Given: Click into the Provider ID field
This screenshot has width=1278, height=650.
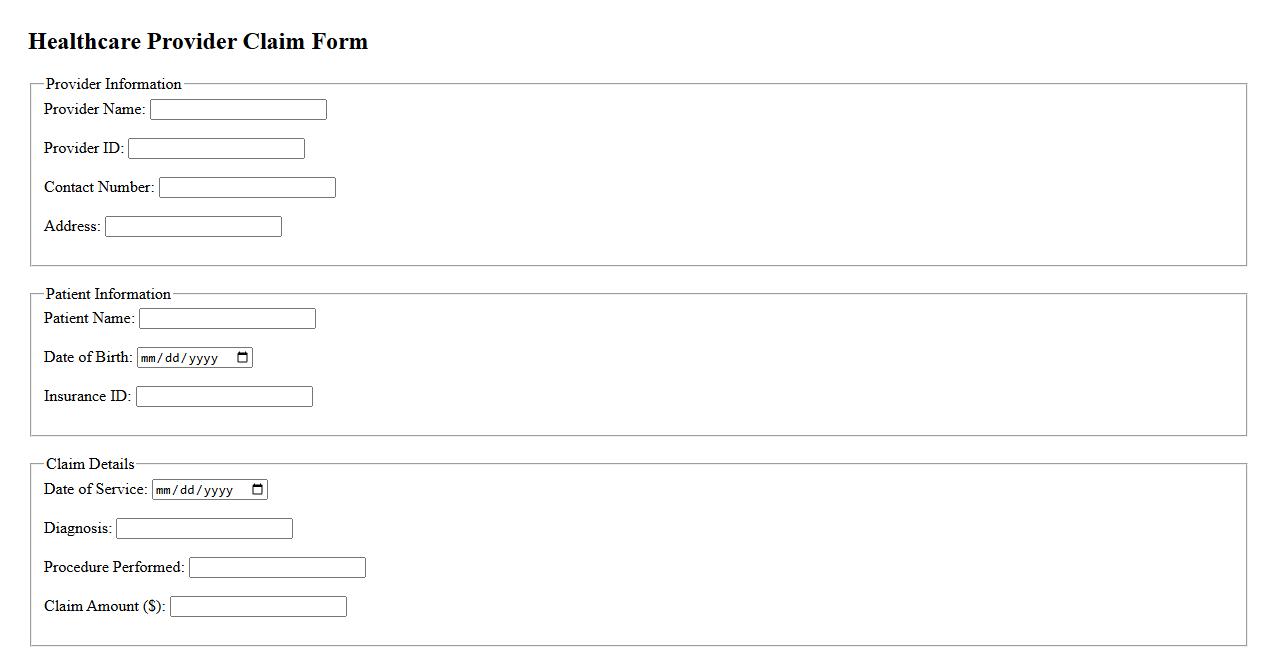Looking at the screenshot, I should [216, 149].
